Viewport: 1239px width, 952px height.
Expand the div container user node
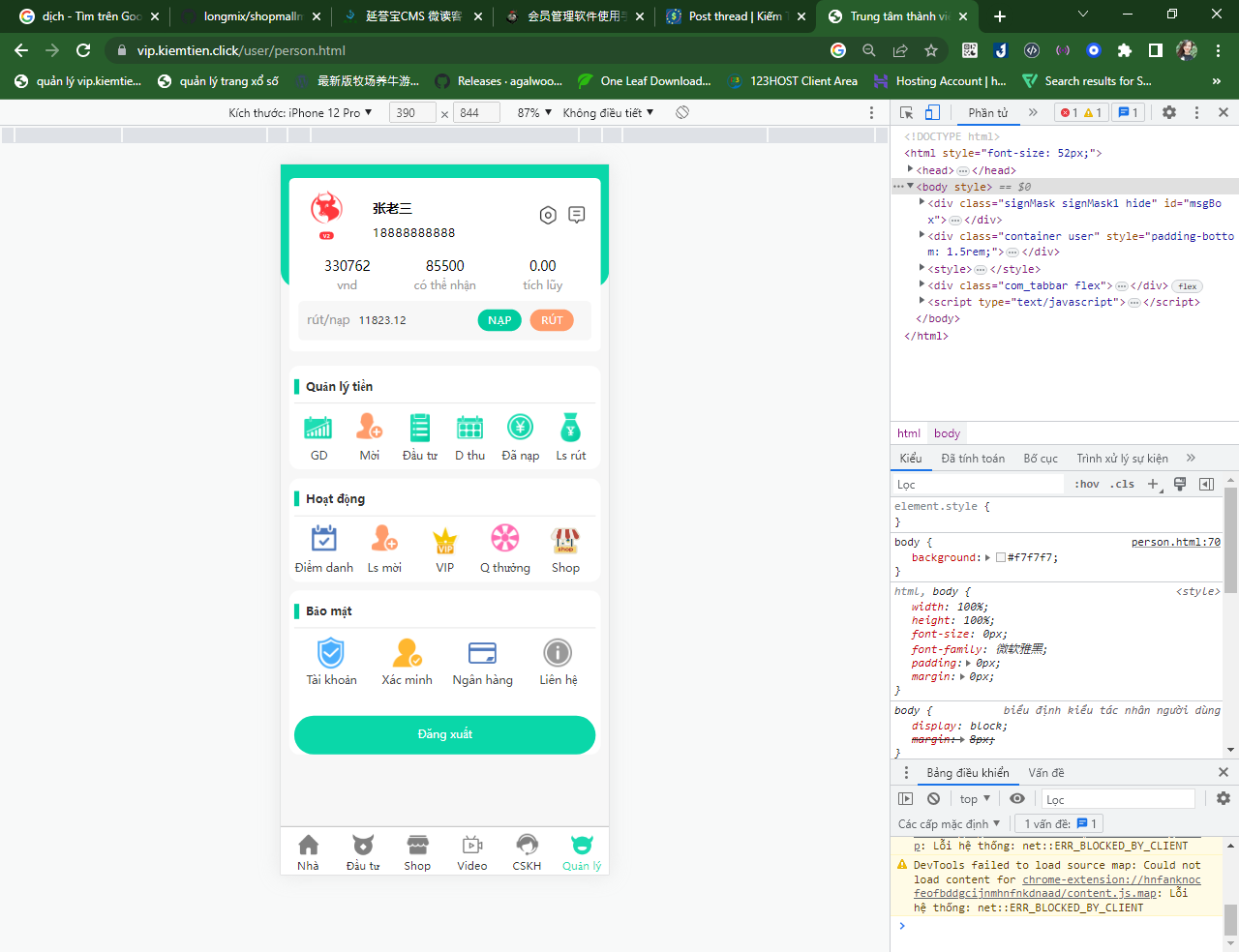tap(922, 235)
